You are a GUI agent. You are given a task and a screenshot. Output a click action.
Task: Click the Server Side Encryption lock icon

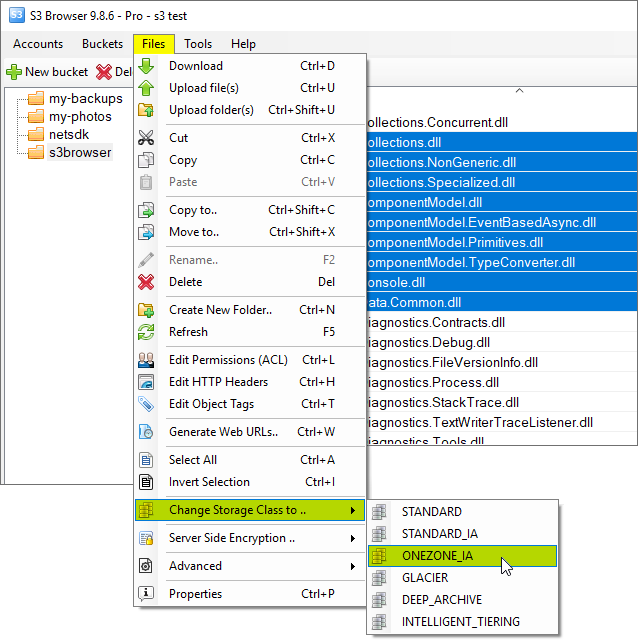click(x=146, y=538)
